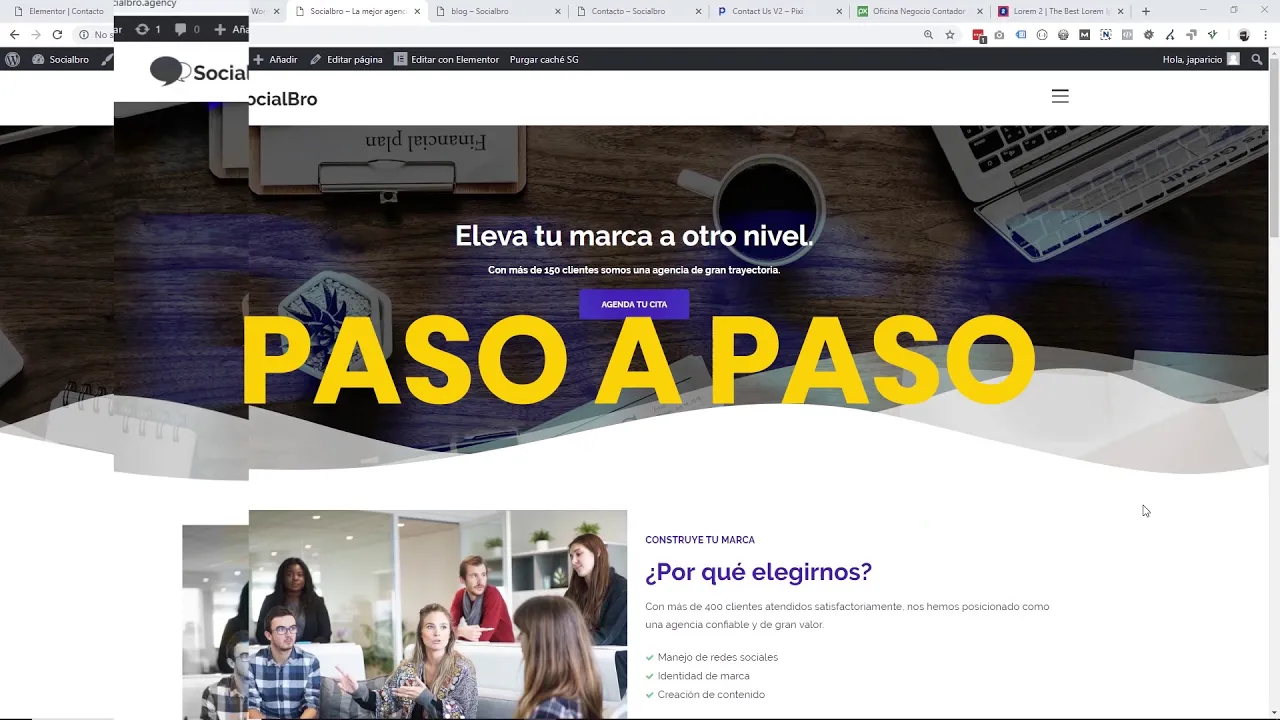Click the Eleva tu marca a otro nivel heading
Viewport: 1280px width, 720px height.
634,236
